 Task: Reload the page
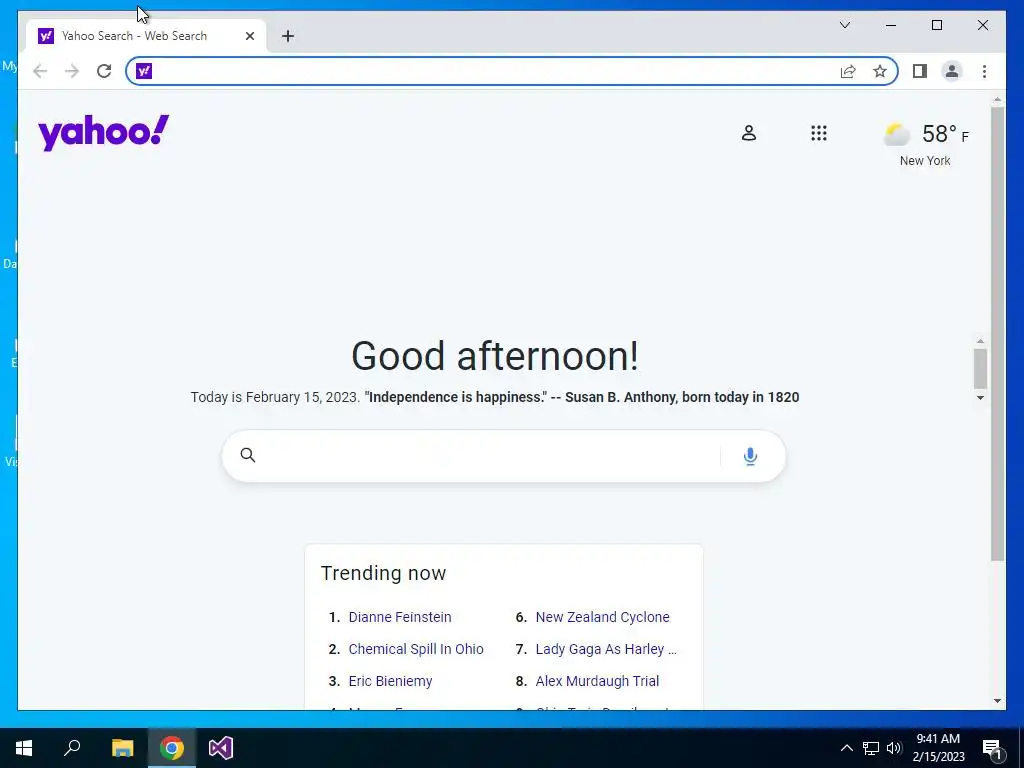coord(104,71)
